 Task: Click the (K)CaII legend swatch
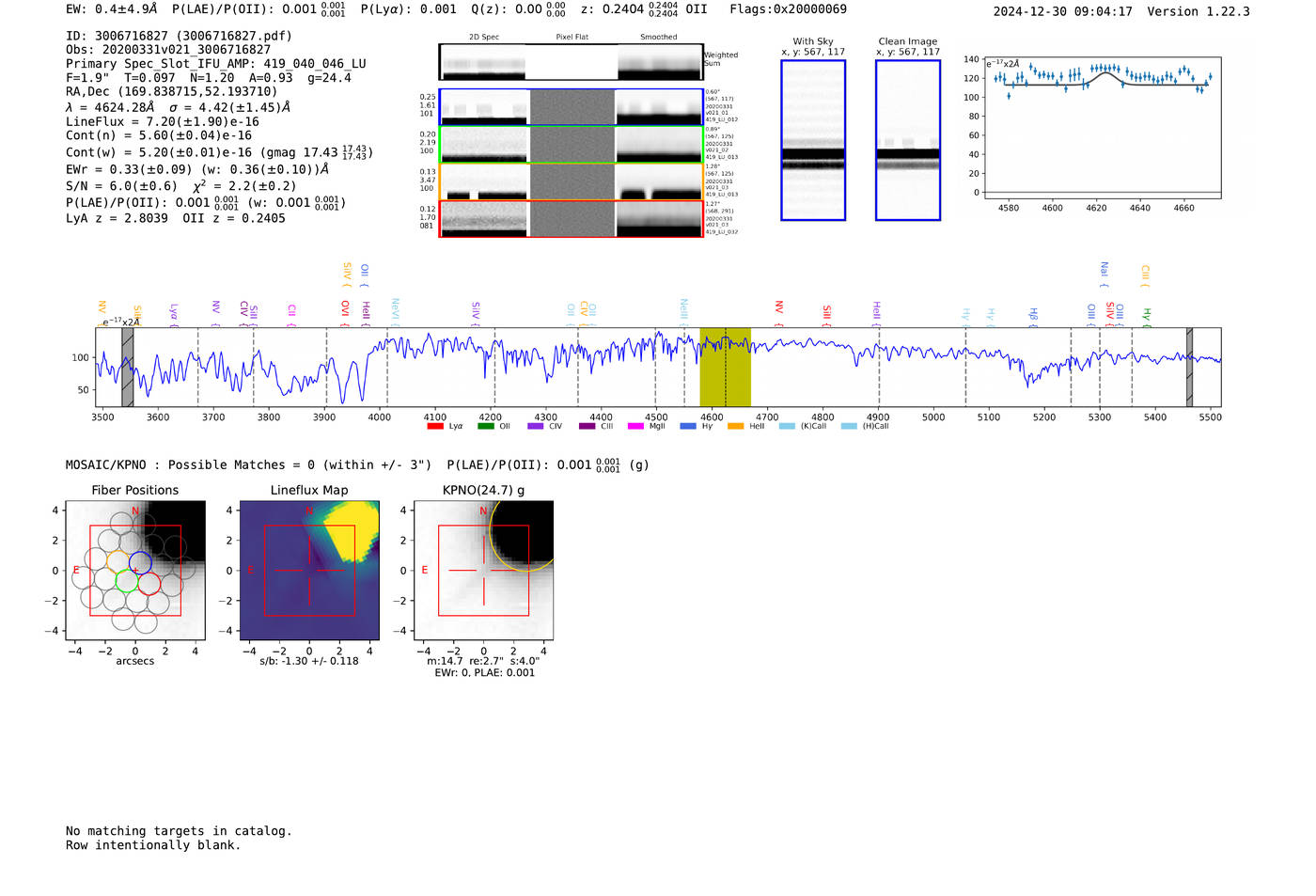[x=787, y=426]
